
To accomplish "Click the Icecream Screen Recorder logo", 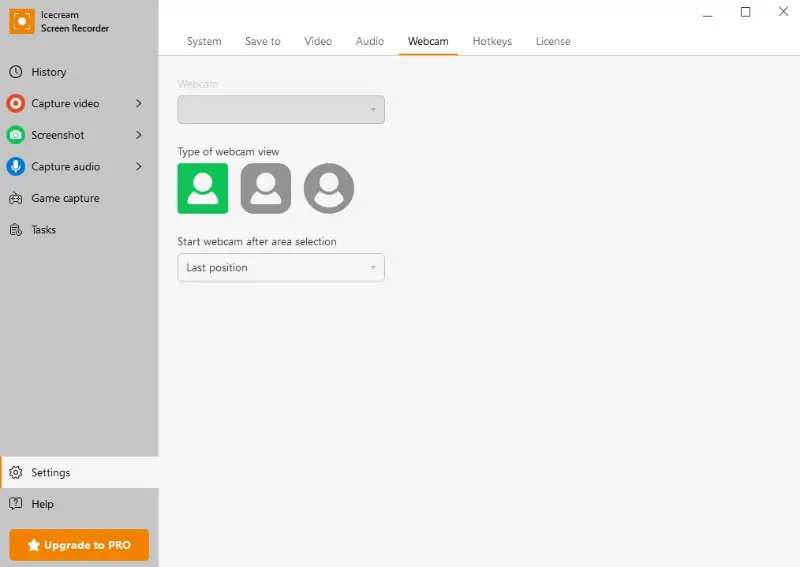I will point(22,21).
